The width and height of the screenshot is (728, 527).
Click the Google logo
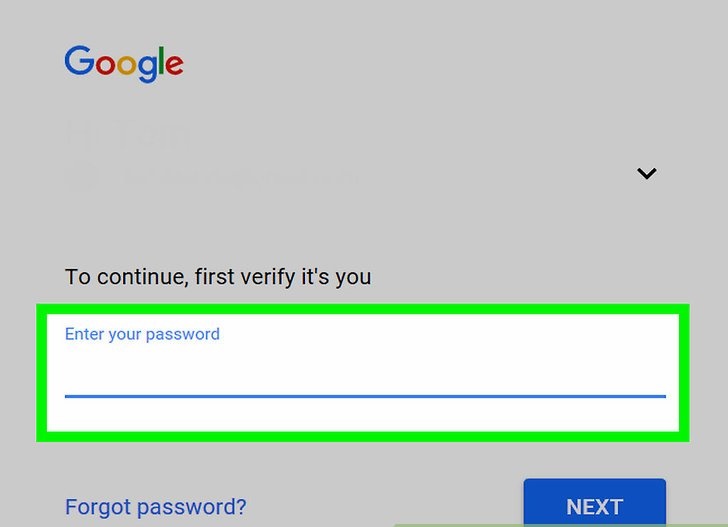pyautogui.click(x=124, y=63)
